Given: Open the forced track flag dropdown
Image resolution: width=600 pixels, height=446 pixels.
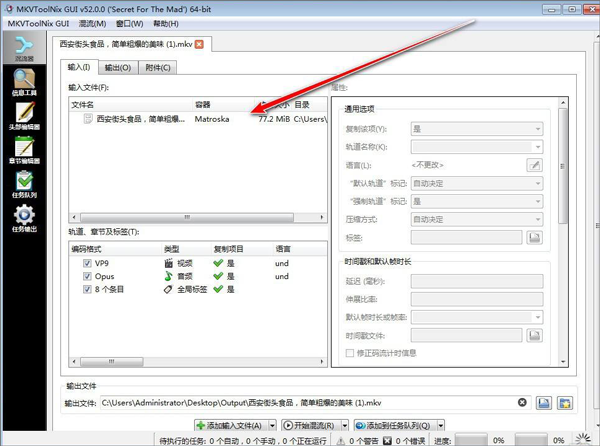Looking at the screenshot, I should point(477,201).
